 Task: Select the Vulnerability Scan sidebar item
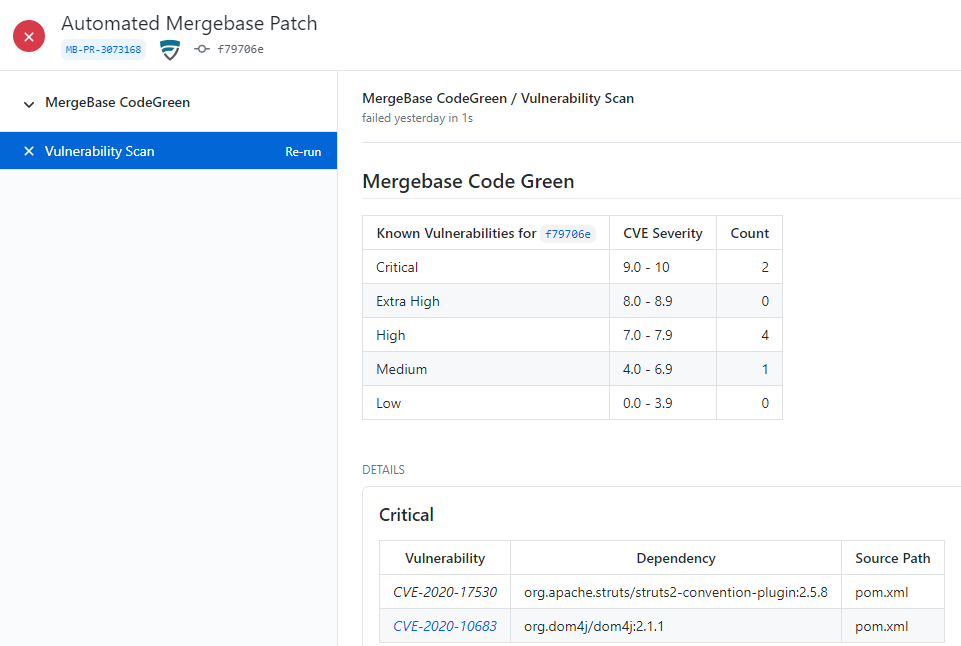169,151
